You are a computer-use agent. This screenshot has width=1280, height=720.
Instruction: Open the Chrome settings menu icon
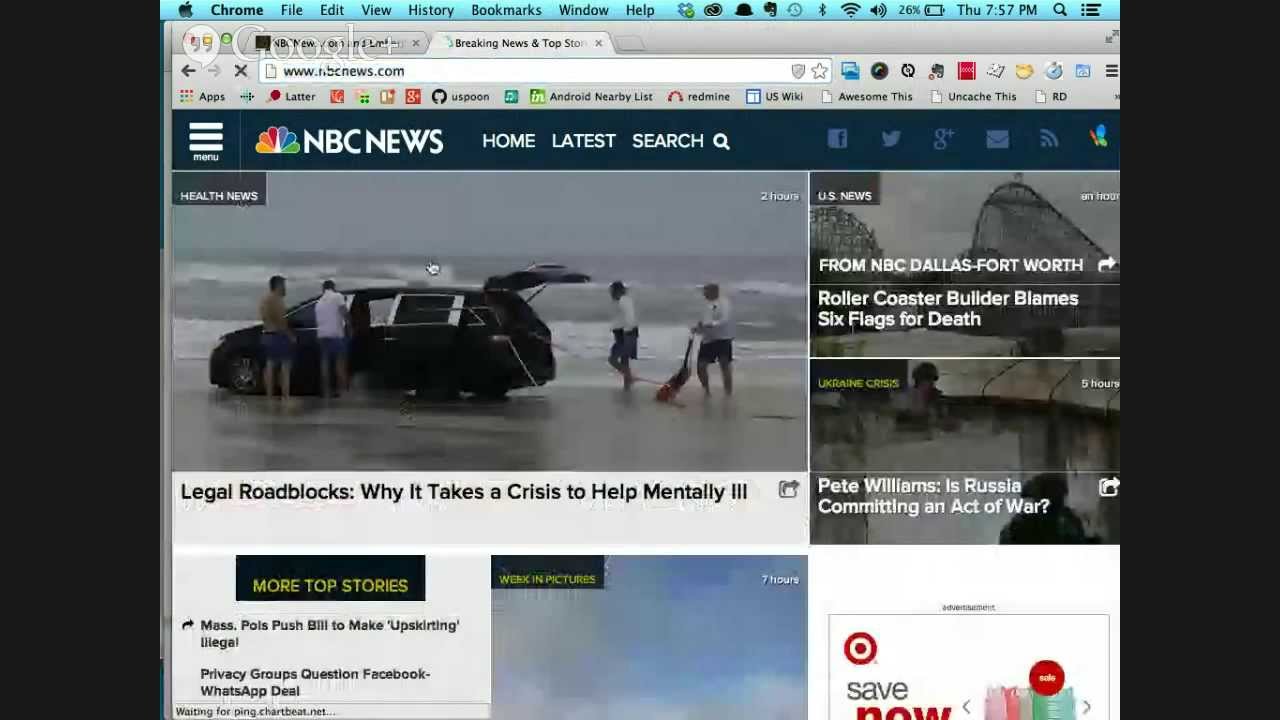[1111, 71]
